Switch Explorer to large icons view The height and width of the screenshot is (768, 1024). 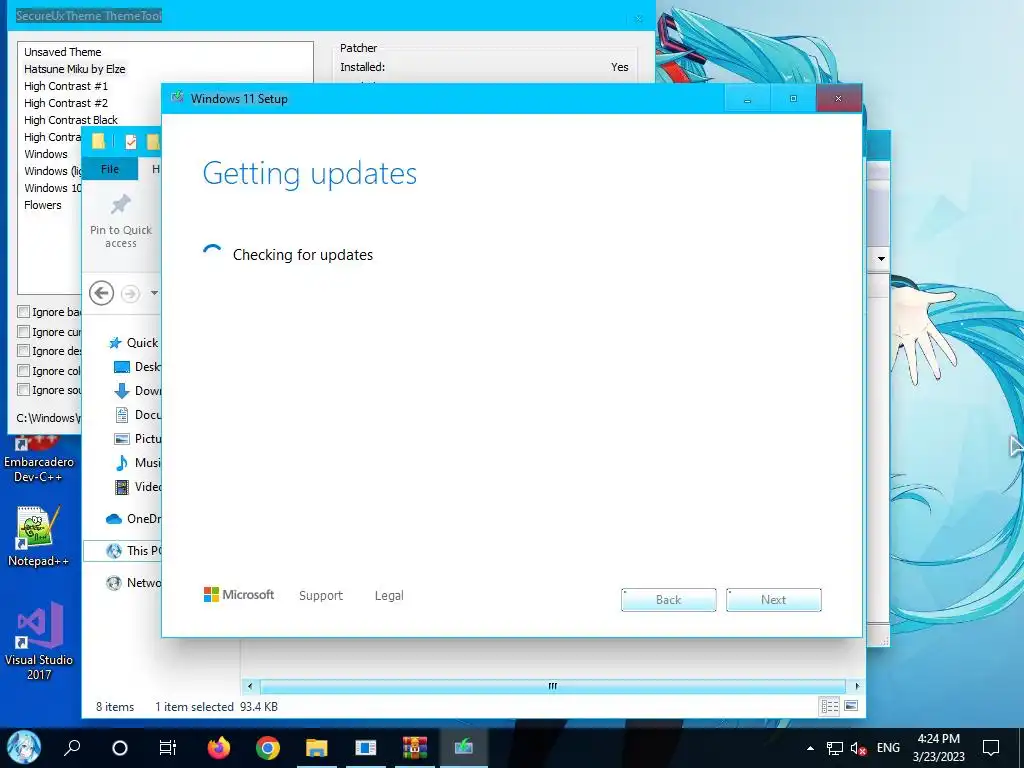tap(851, 706)
